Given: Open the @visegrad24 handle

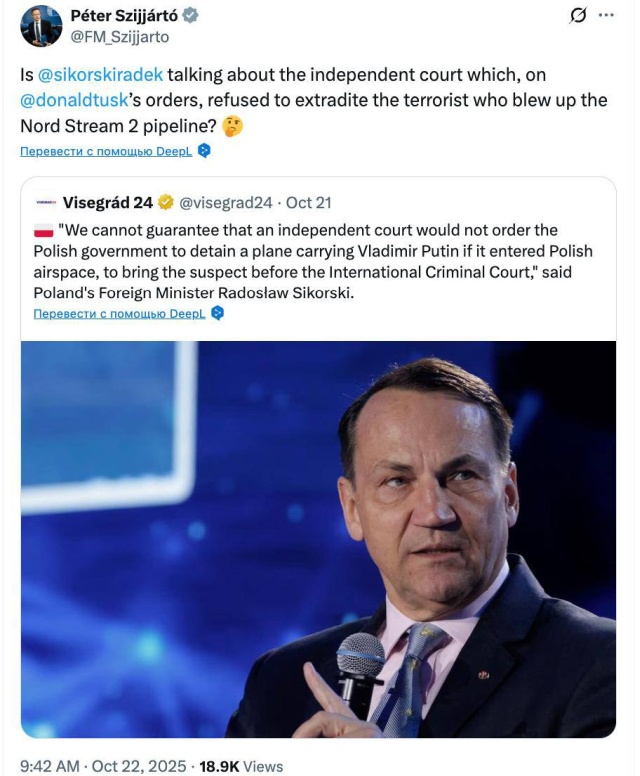Looking at the screenshot, I should (225, 203).
